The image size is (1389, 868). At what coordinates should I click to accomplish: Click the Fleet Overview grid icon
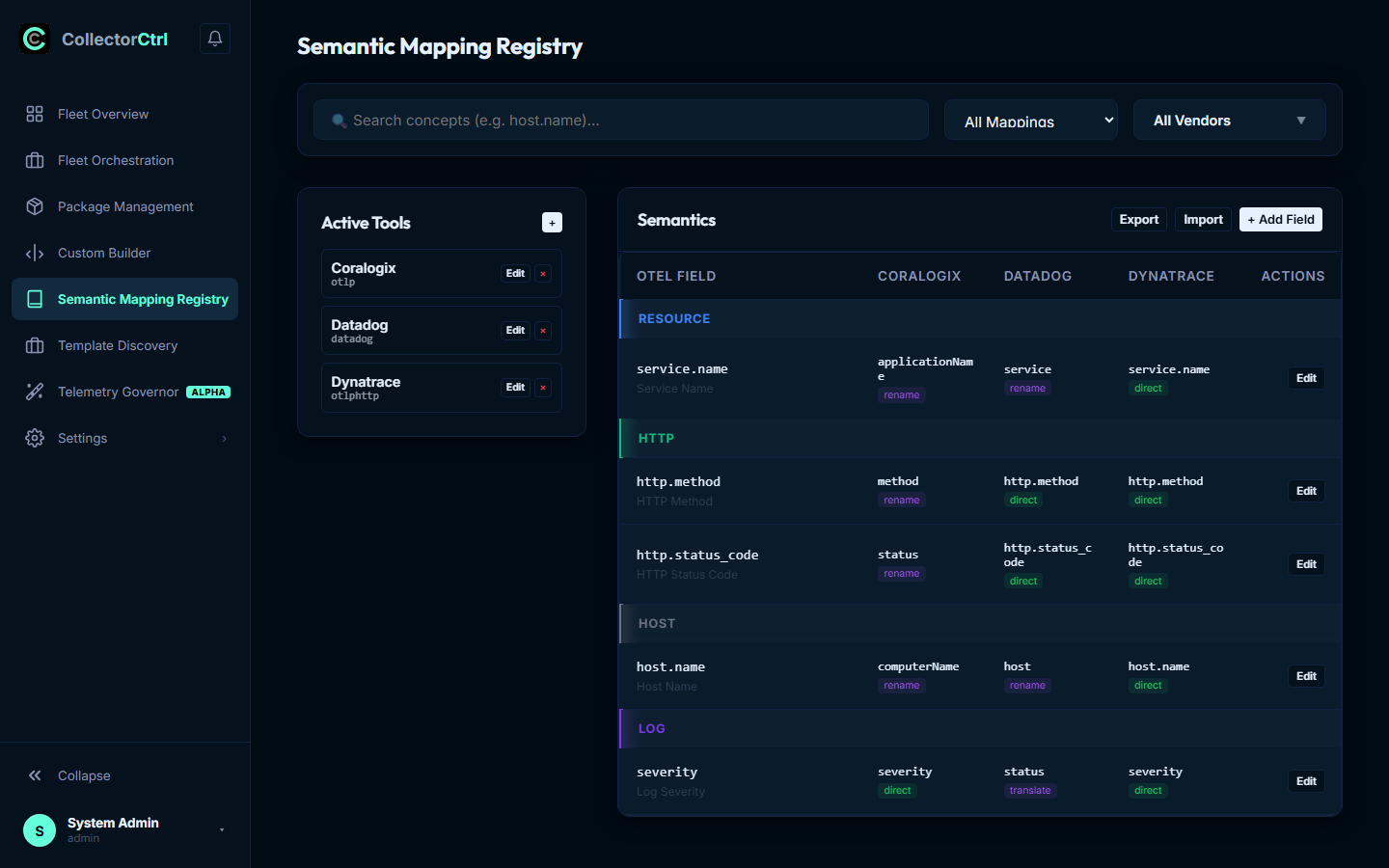coord(35,114)
